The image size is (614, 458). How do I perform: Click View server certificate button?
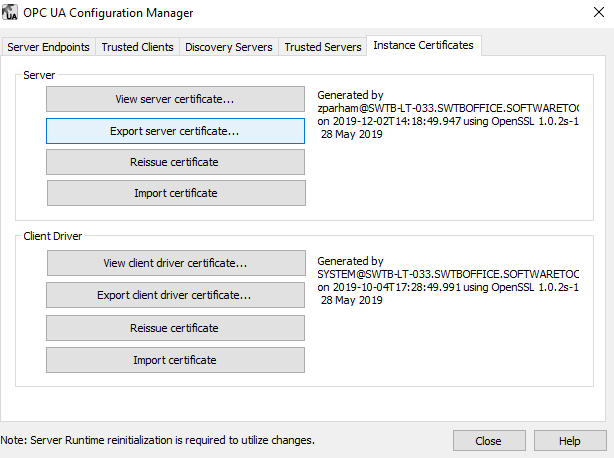(175, 99)
